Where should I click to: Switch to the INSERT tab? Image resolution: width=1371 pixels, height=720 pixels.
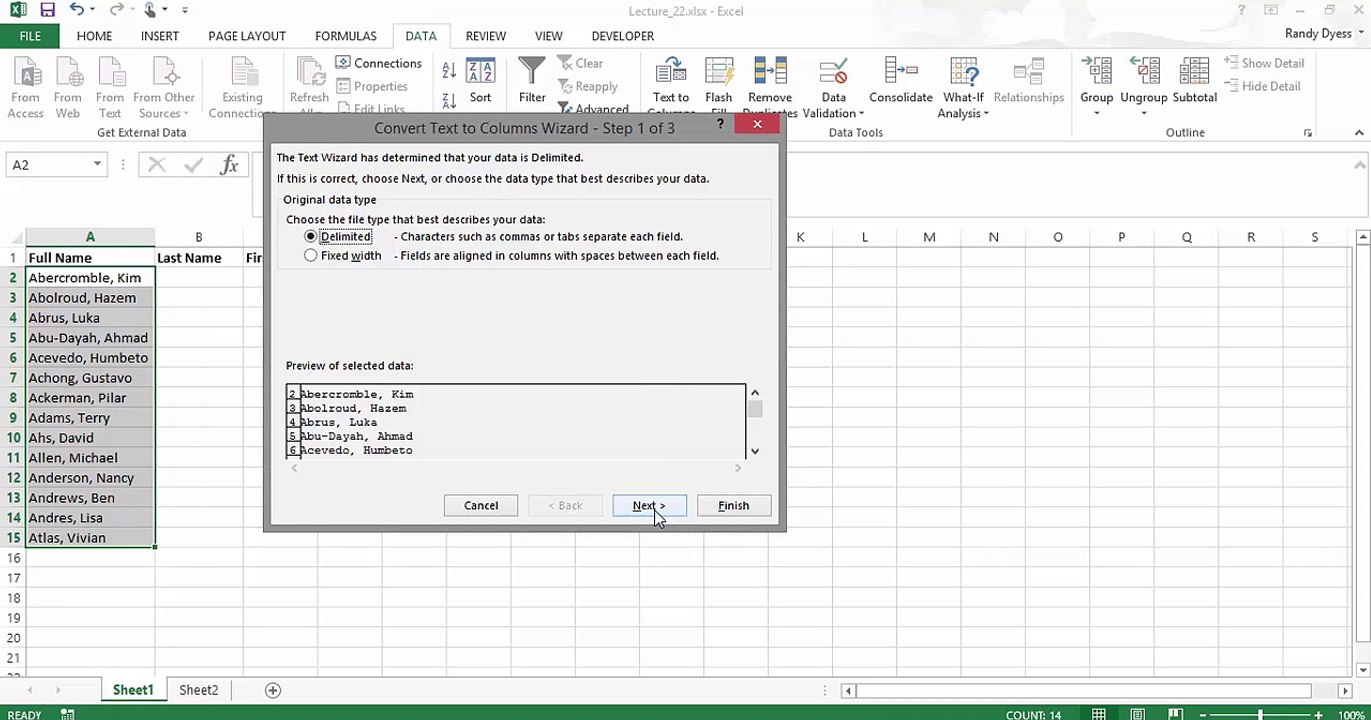pyautogui.click(x=160, y=36)
